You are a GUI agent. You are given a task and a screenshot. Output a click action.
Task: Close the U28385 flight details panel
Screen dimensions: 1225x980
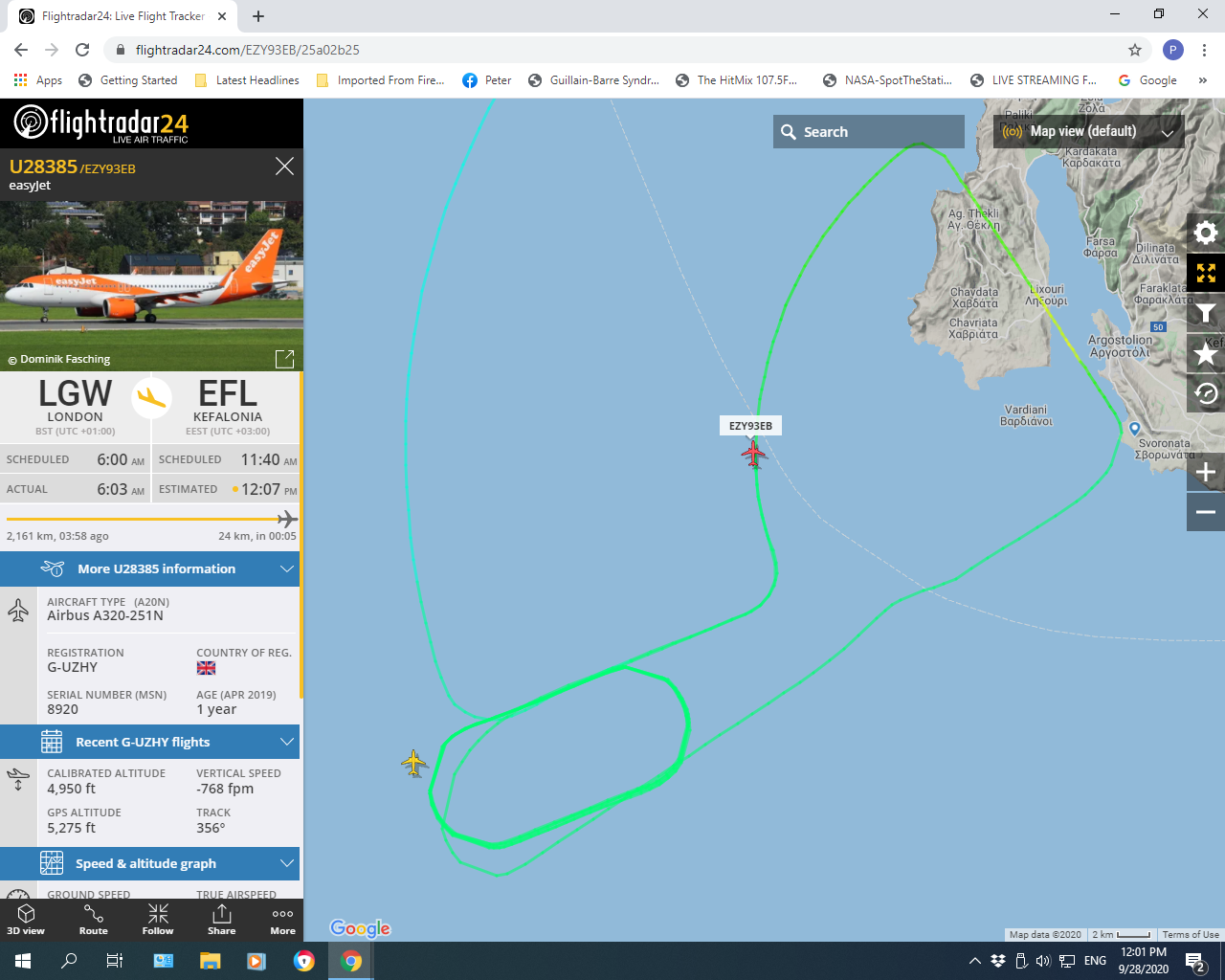click(x=284, y=167)
